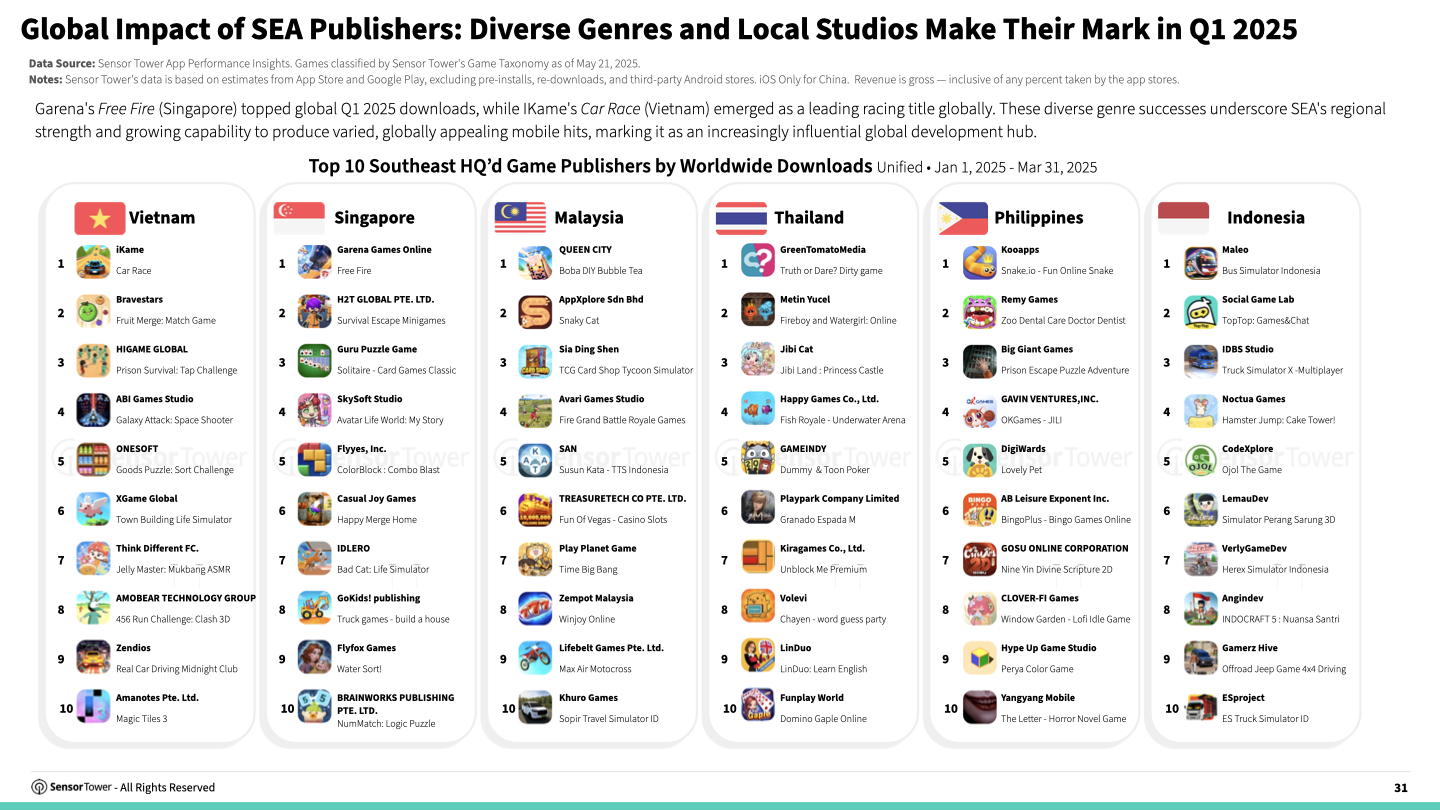Screen dimensions: 1440x810
Task: Click the ColorBlock : Combo Blast icon
Action: click(315, 460)
